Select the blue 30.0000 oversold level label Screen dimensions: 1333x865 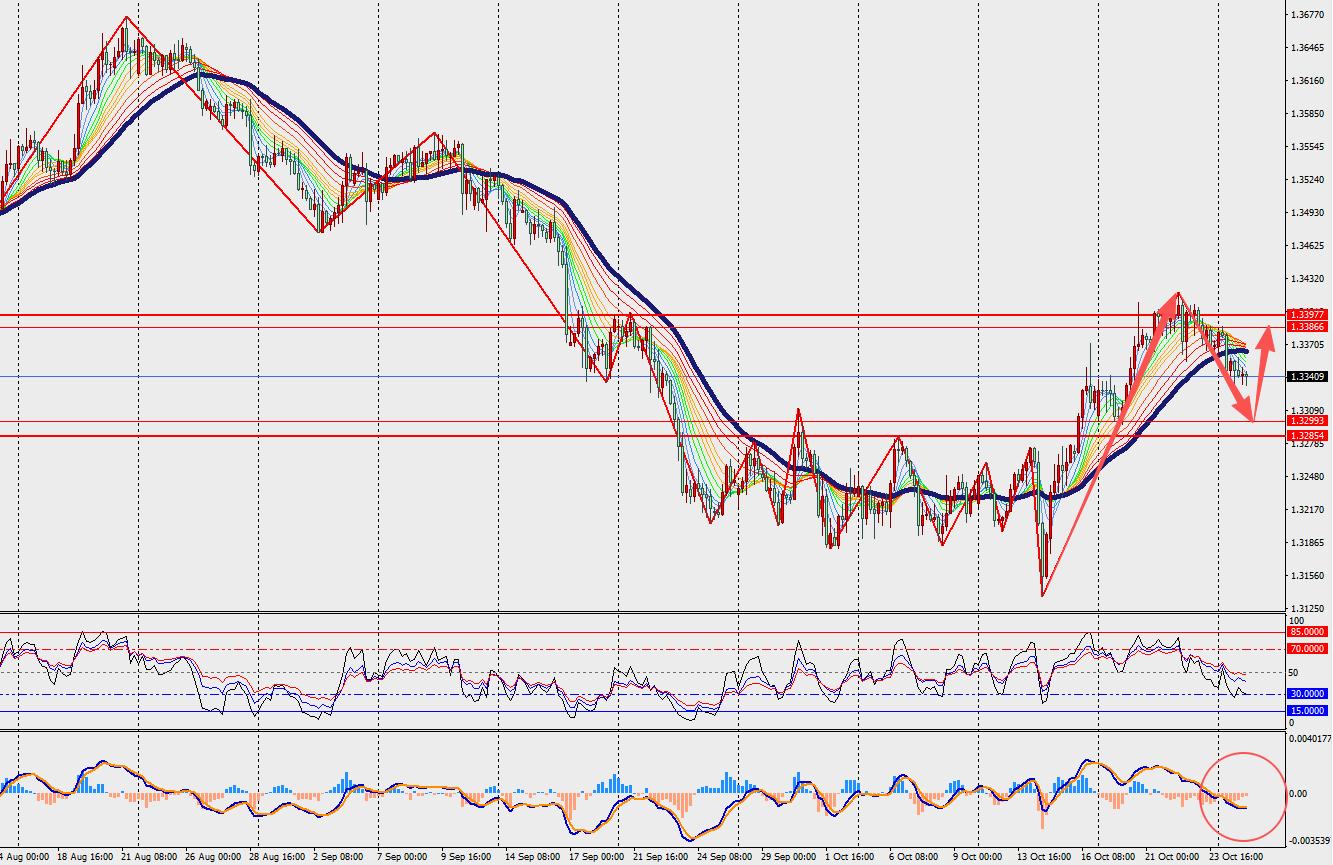(x=1308, y=694)
